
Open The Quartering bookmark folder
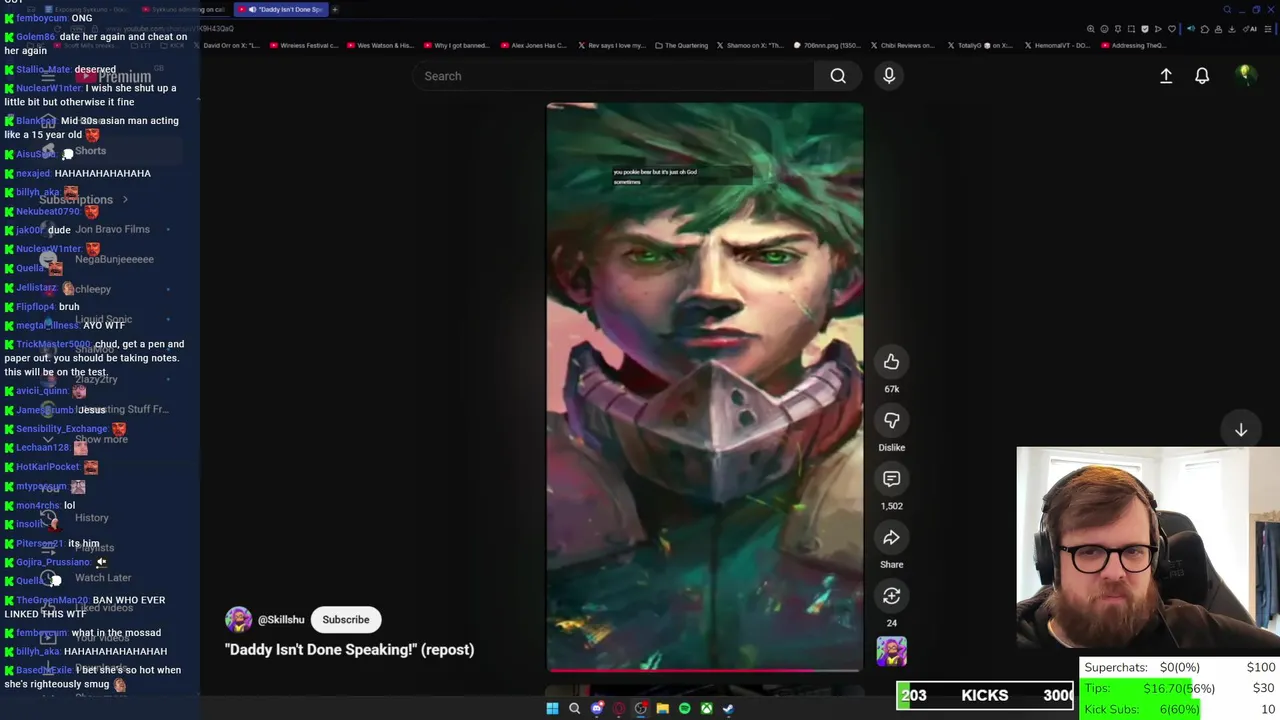[x=681, y=45]
